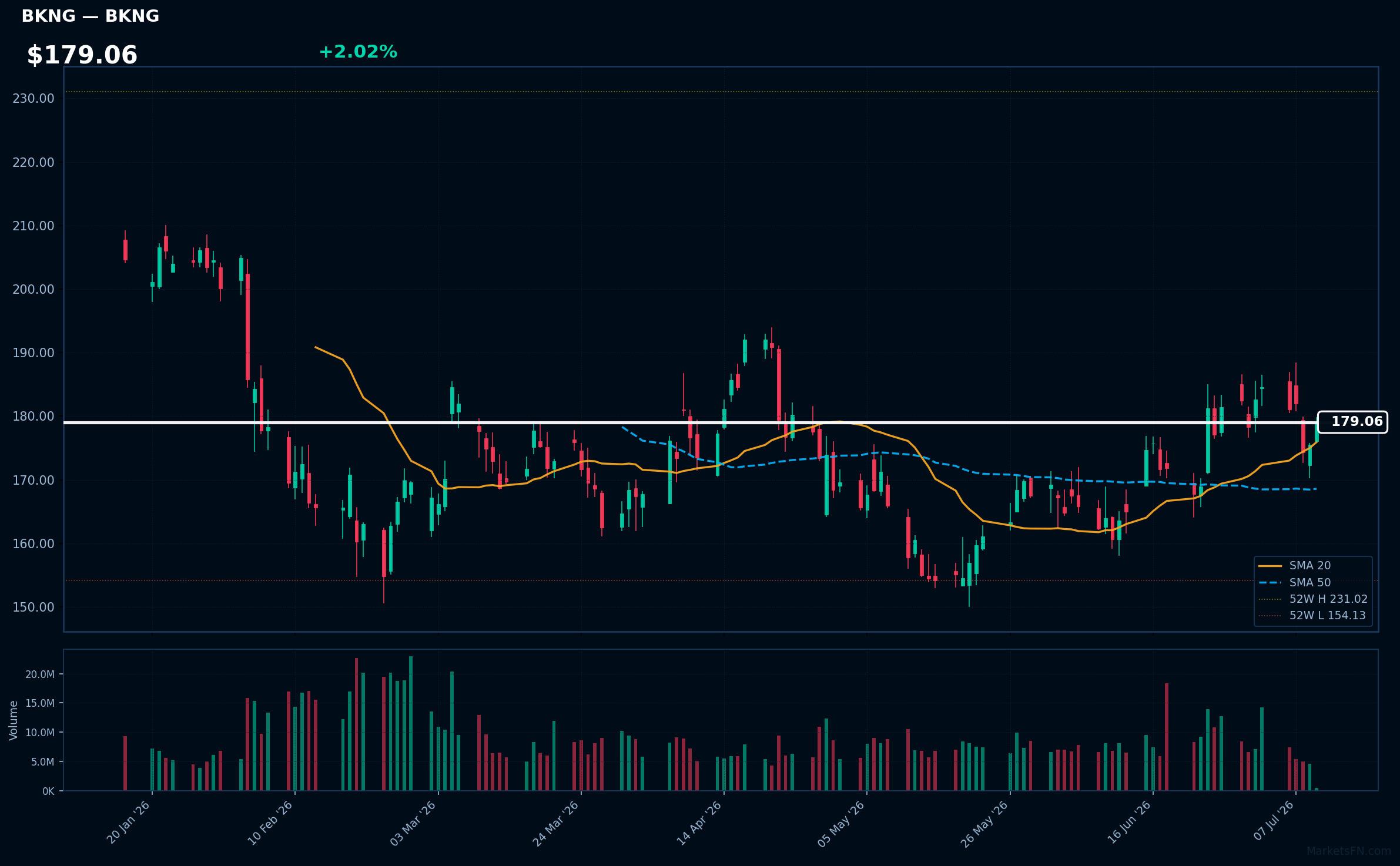Click the 220.00 price axis label
This screenshot has width=1400, height=866.
coord(34,162)
